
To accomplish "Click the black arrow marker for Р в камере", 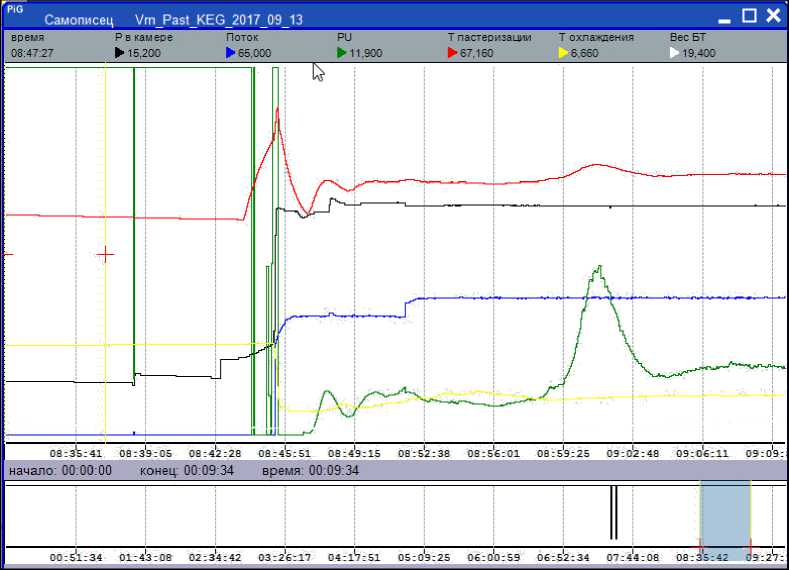I will coord(119,53).
